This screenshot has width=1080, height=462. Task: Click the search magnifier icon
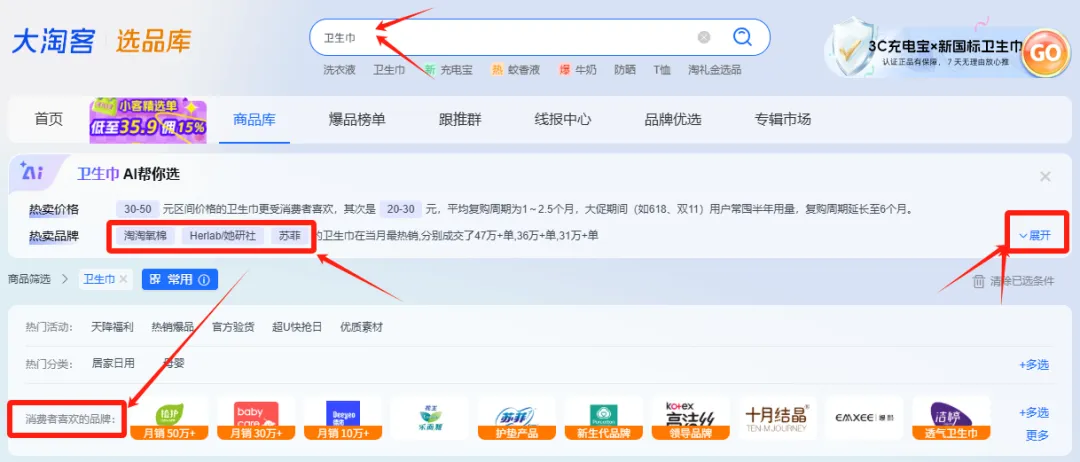click(741, 36)
